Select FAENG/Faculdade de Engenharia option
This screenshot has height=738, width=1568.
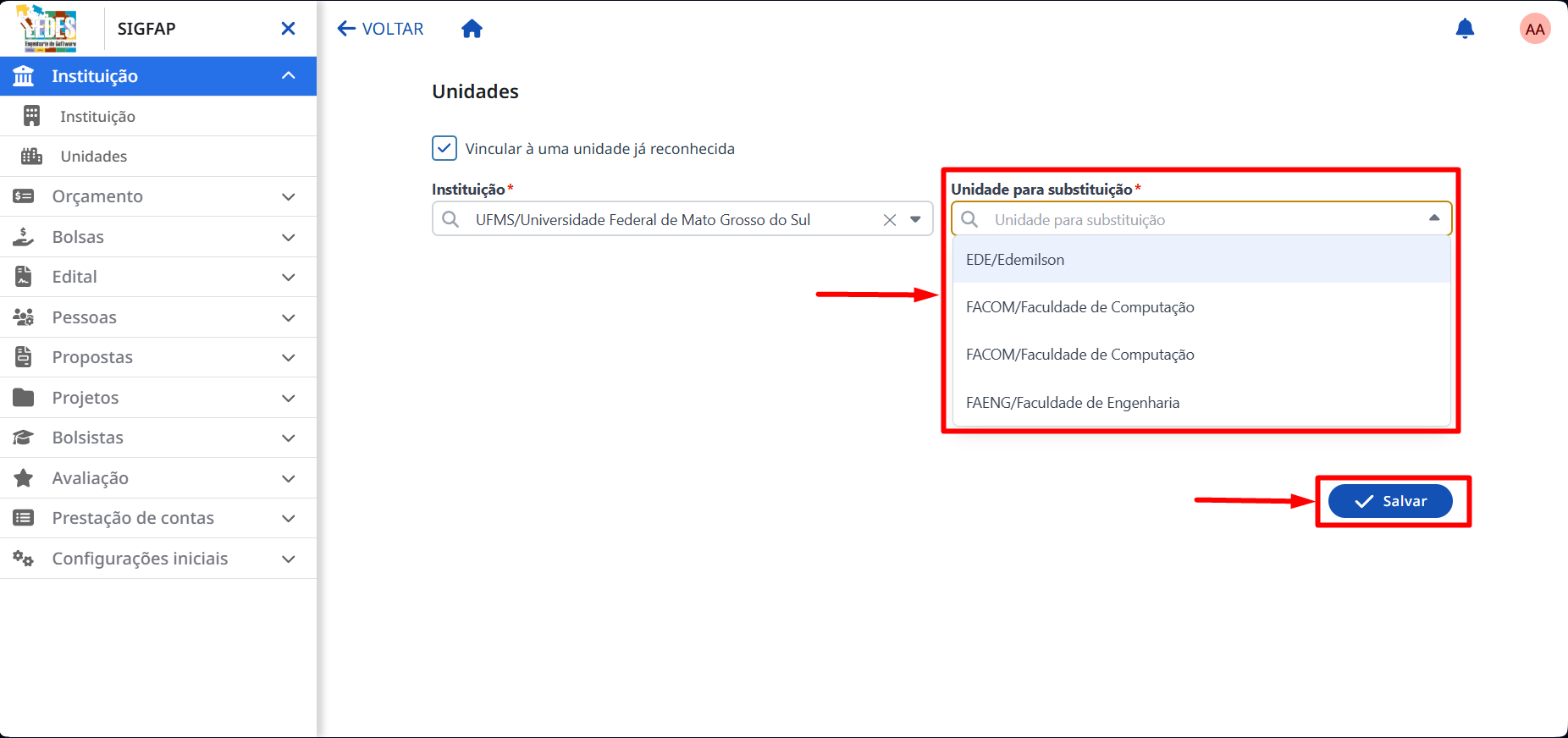(x=1201, y=403)
